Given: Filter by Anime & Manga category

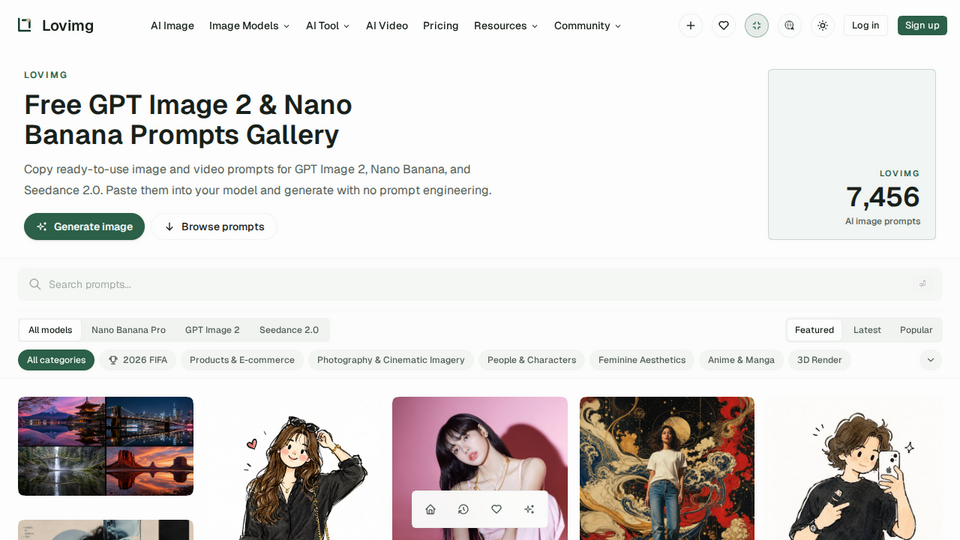Looking at the screenshot, I should point(741,360).
